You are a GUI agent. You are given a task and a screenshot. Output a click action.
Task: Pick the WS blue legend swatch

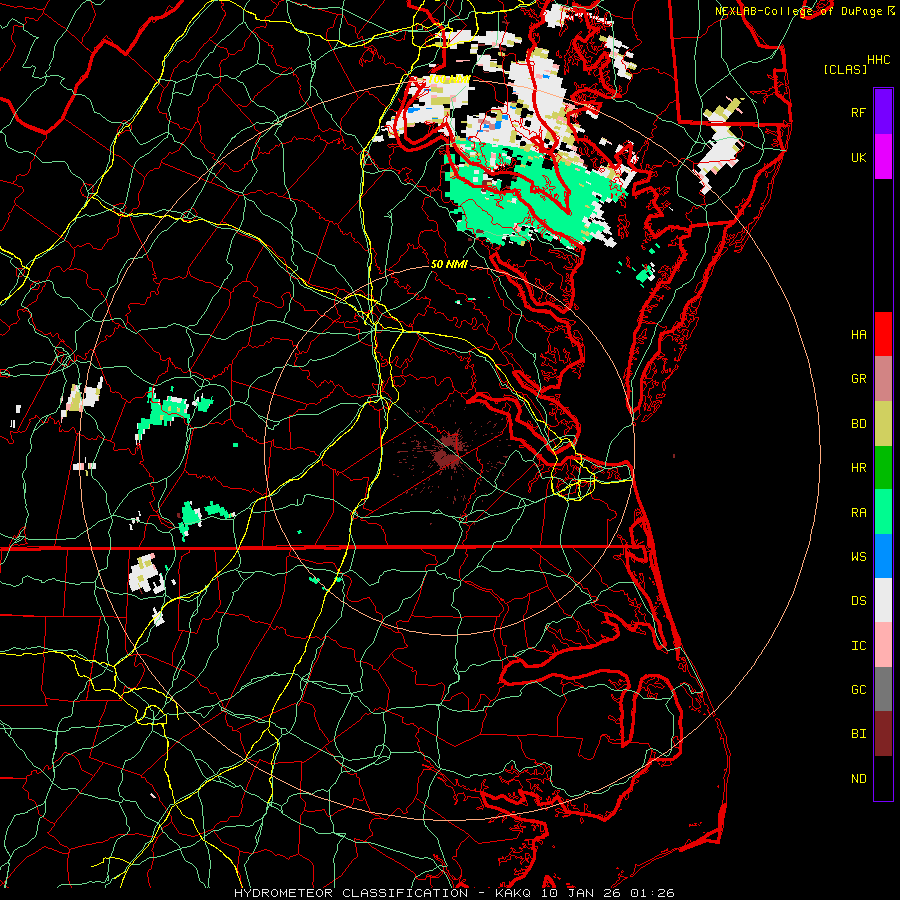tap(883, 556)
